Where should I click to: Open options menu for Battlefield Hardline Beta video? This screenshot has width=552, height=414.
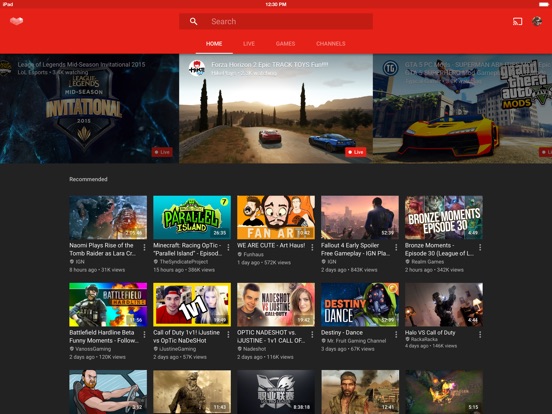click(144, 334)
